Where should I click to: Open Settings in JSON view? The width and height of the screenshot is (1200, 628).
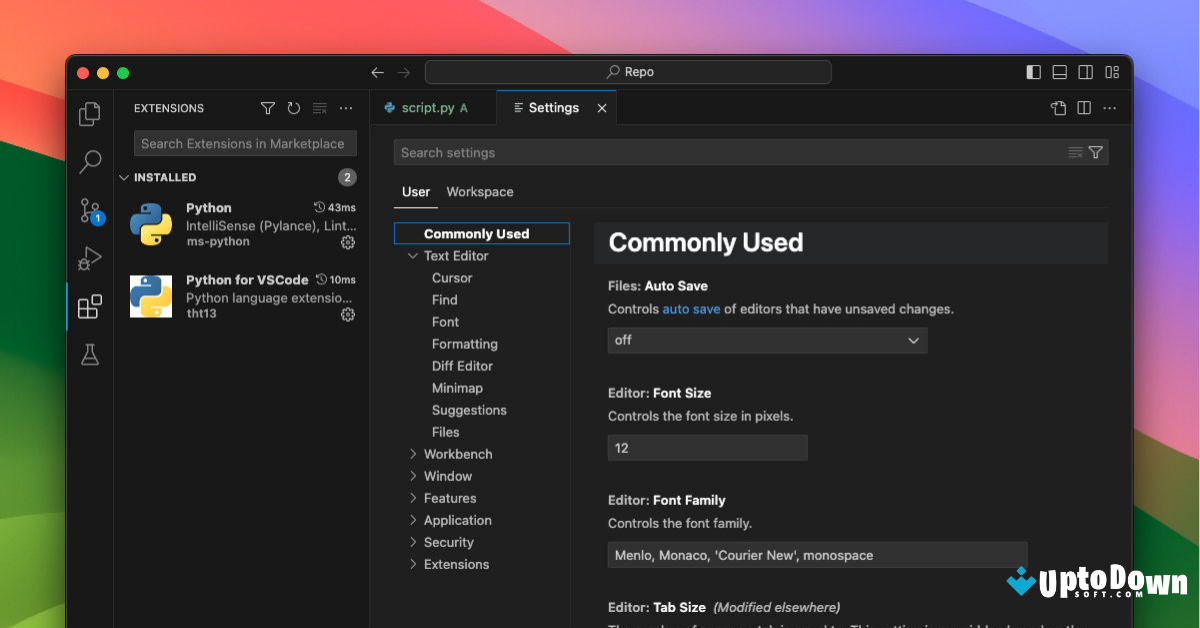click(1057, 107)
